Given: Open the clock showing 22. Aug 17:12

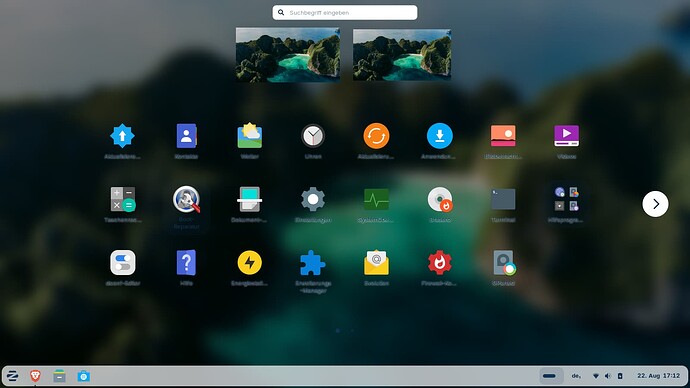Looking at the screenshot, I should [658, 376].
